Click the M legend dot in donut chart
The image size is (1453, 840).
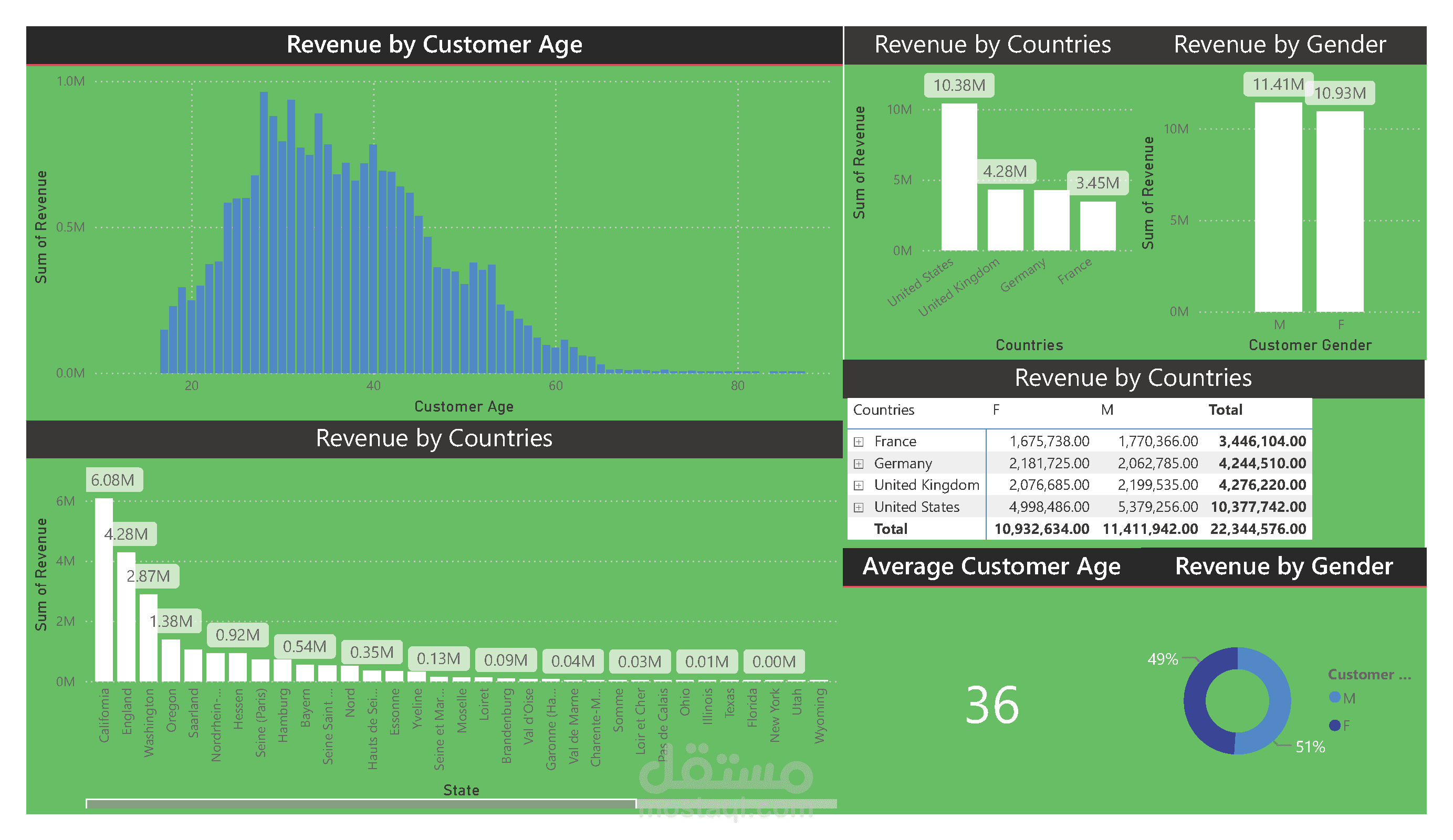click(1335, 698)
